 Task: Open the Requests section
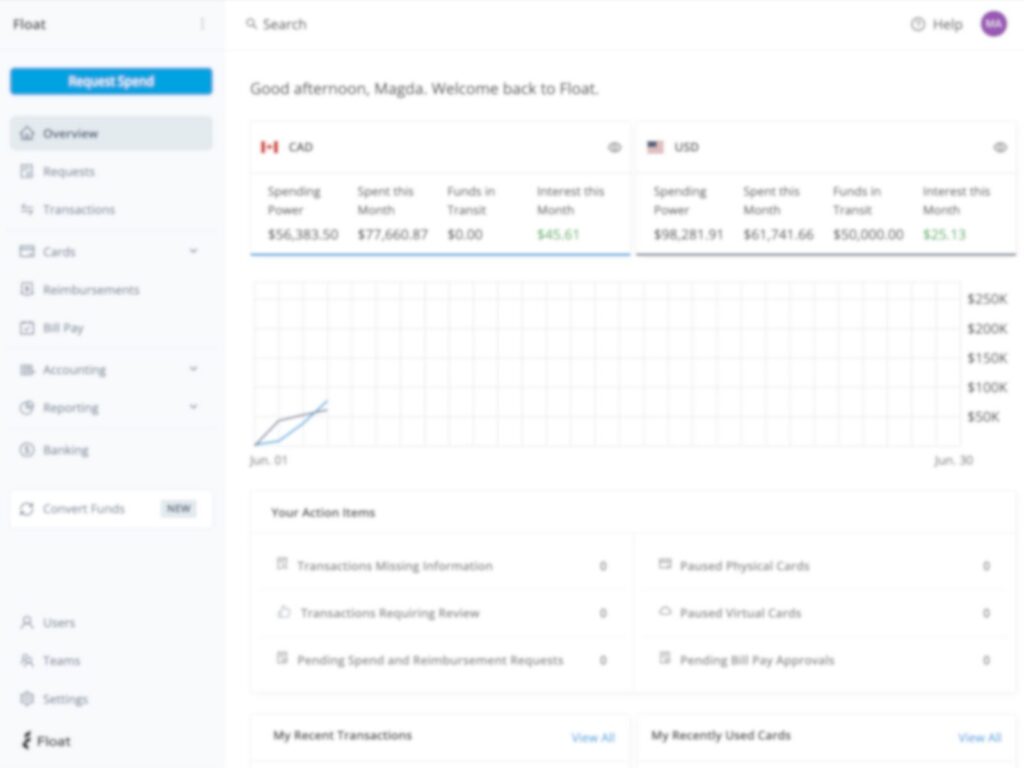click(x=66, y=171)
